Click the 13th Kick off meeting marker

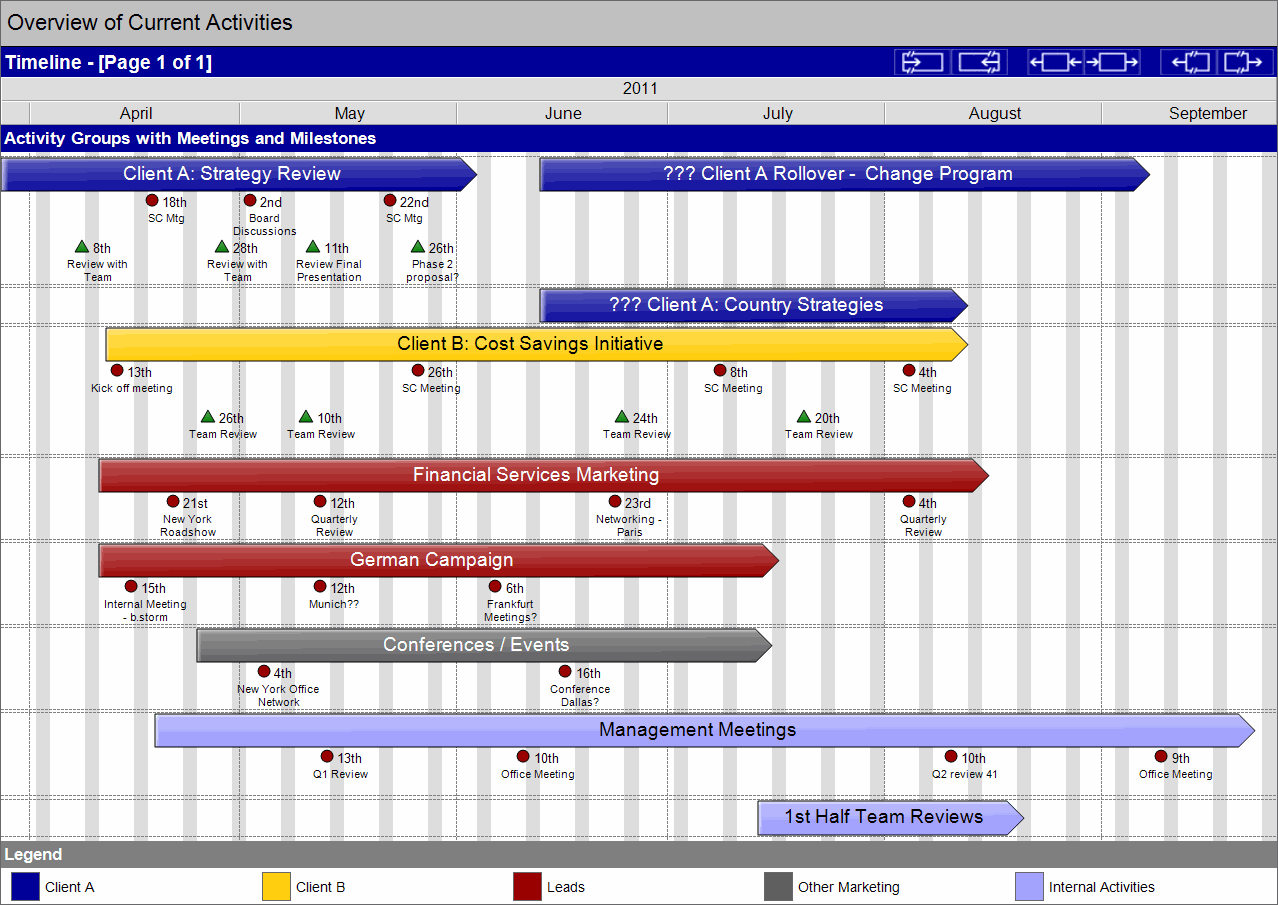(117, 371)
